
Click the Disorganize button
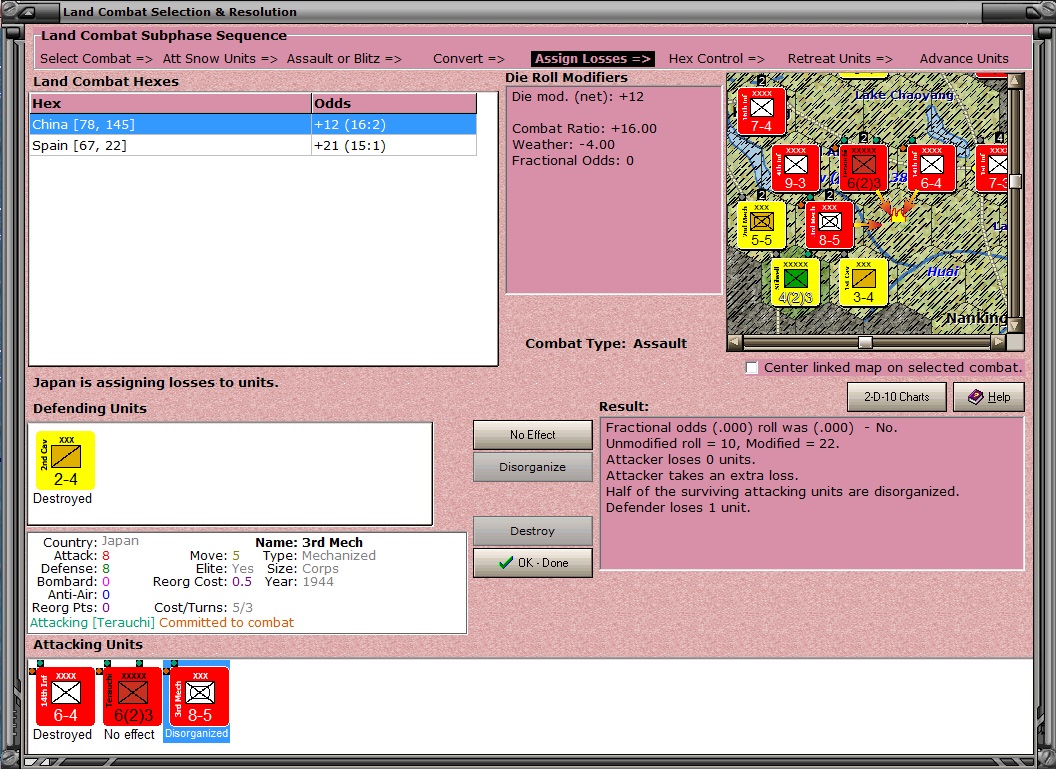tap(533, 467)
